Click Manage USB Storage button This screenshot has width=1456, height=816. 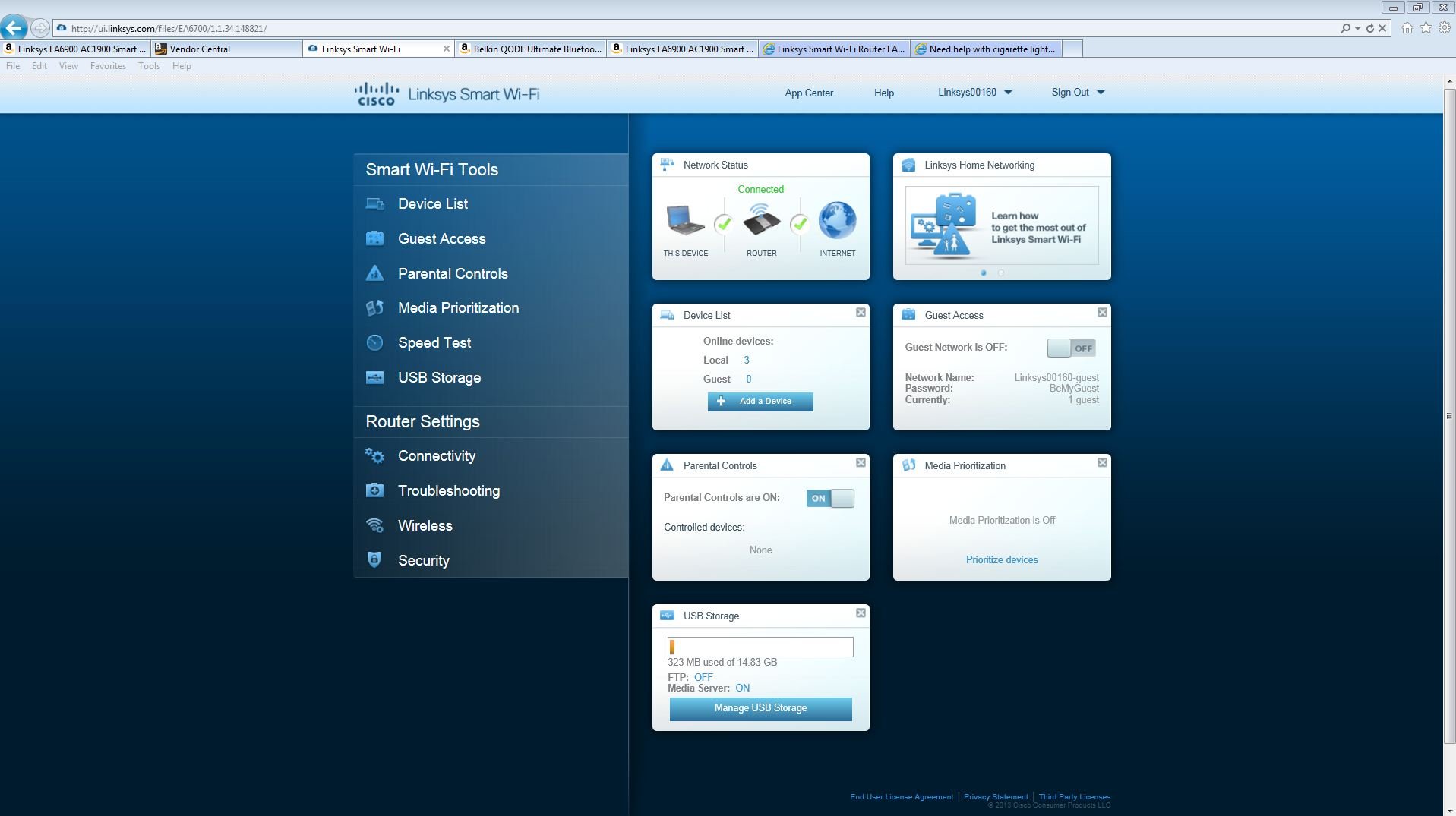[x=760, y=708]
